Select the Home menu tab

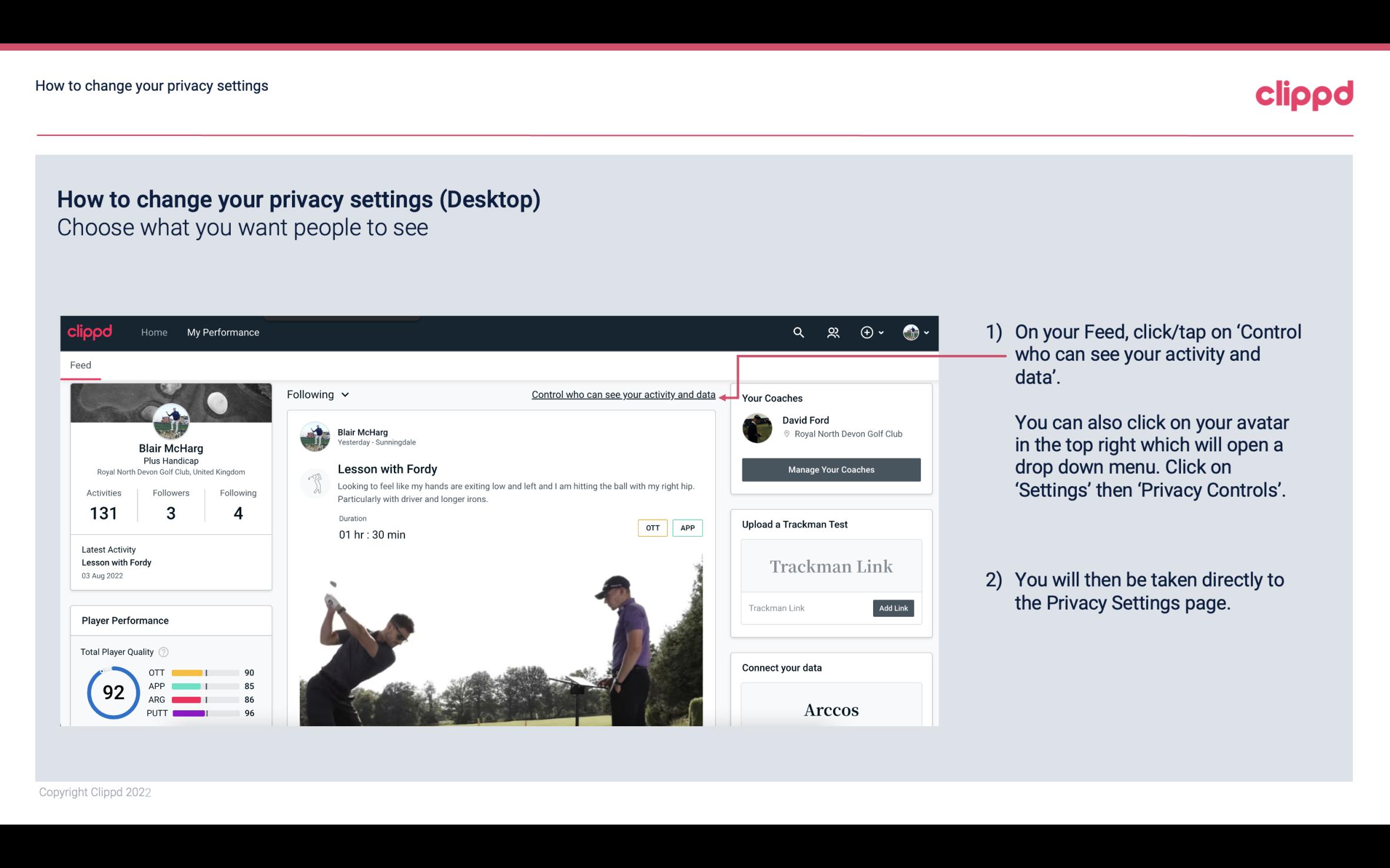click(x=153, y=332)
